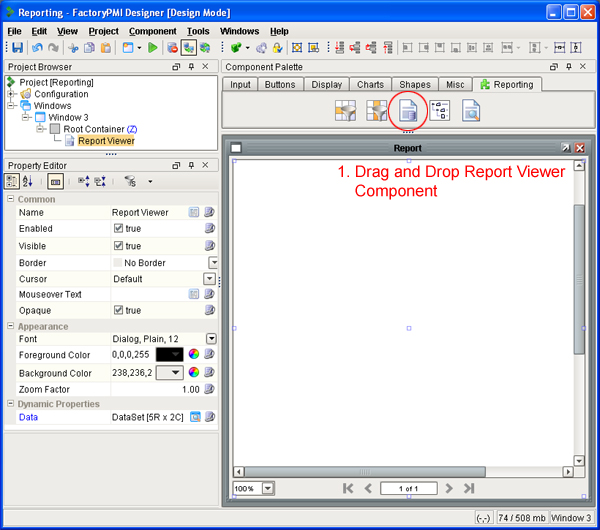
Task: Pin the Project Browser panel
Action: (191, 67)
